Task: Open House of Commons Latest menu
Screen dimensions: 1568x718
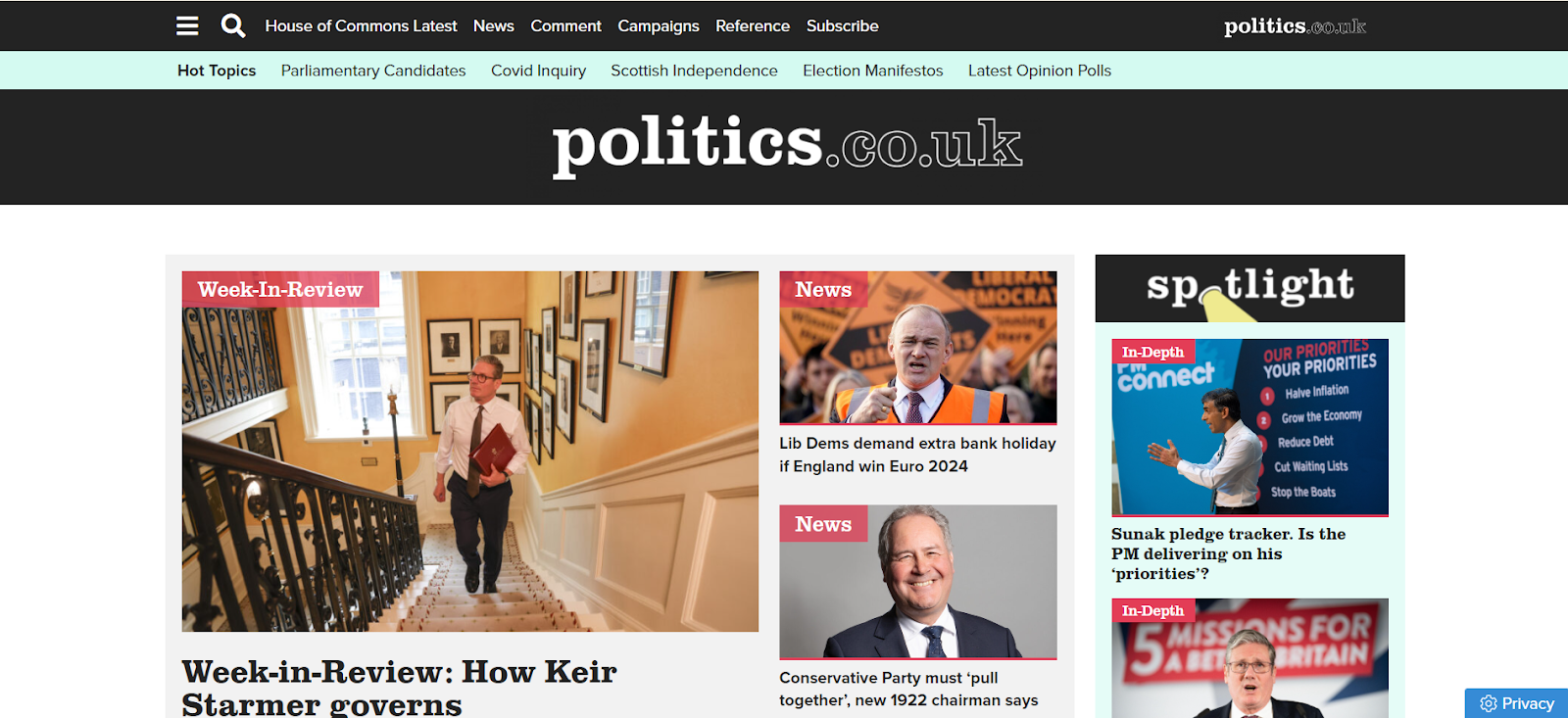Action: click(x=361, y=25)
